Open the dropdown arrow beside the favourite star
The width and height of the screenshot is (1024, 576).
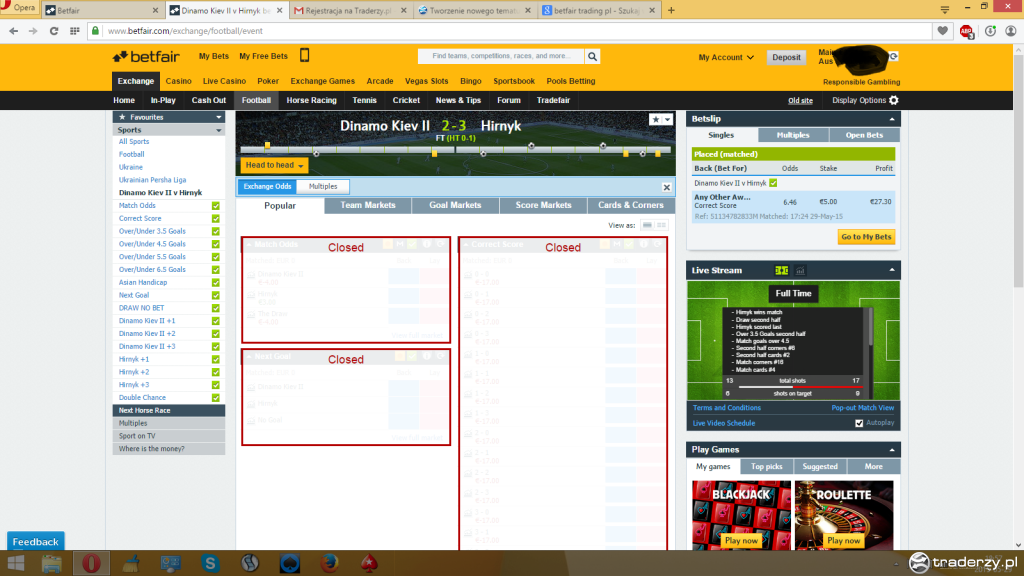click(667, 120)
